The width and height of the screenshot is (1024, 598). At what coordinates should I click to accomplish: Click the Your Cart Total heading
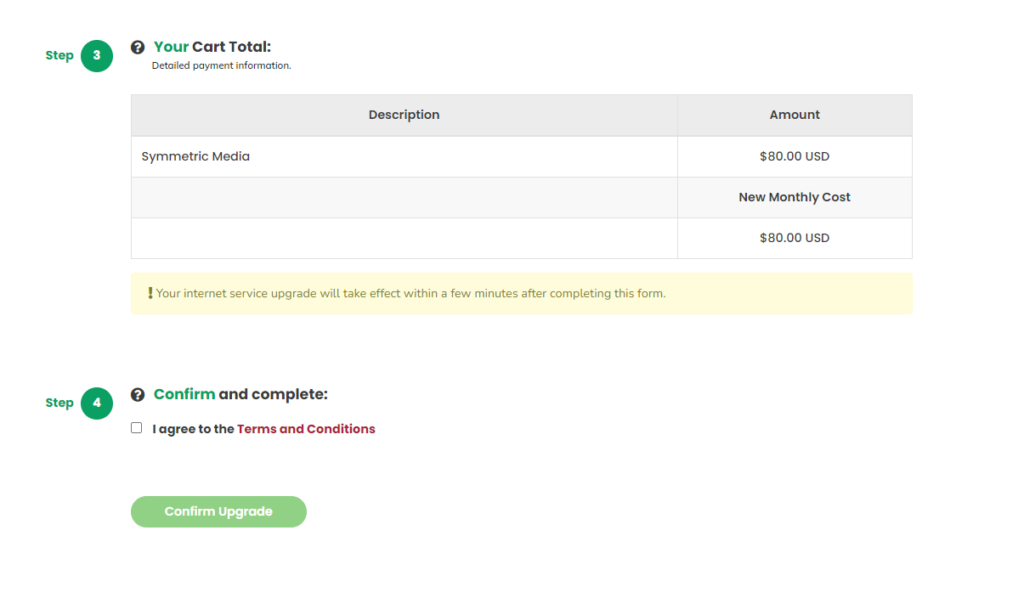pos(212,47)
